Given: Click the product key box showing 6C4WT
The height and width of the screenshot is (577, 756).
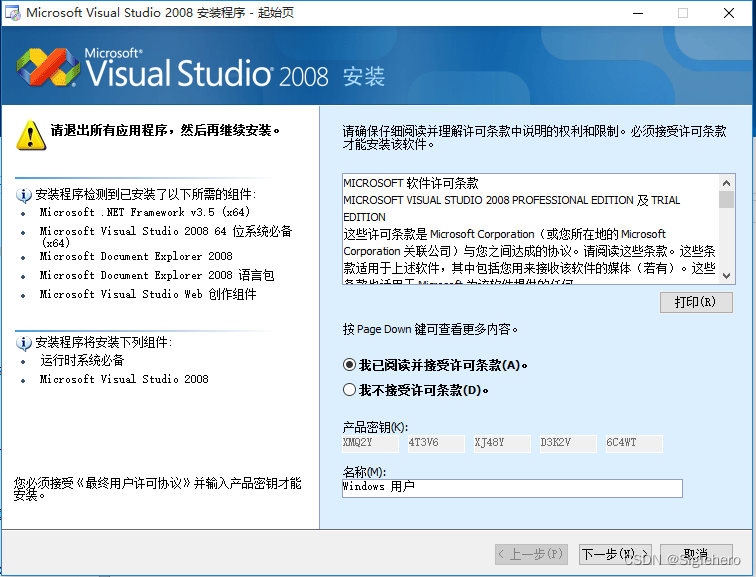Looking at the screenshot, I should click(x=634, y=443).
